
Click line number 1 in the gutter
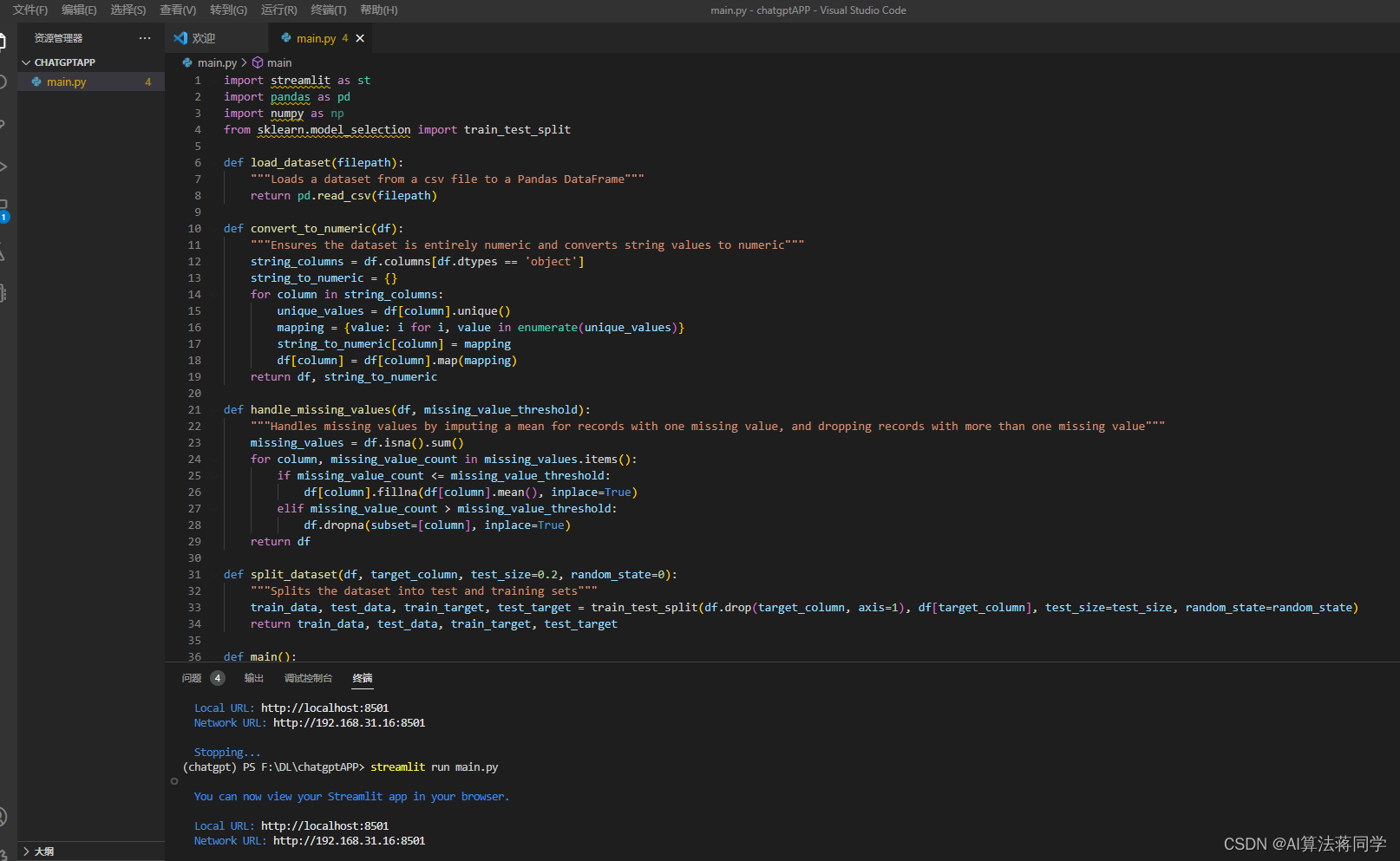coord(198,81)
